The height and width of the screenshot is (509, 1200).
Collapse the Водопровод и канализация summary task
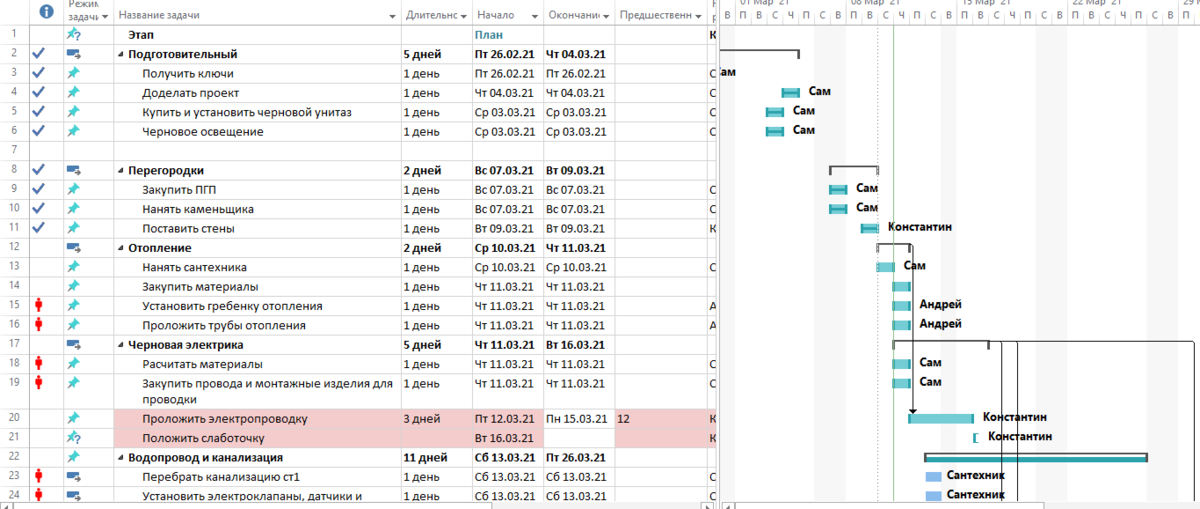click(121, 458)
